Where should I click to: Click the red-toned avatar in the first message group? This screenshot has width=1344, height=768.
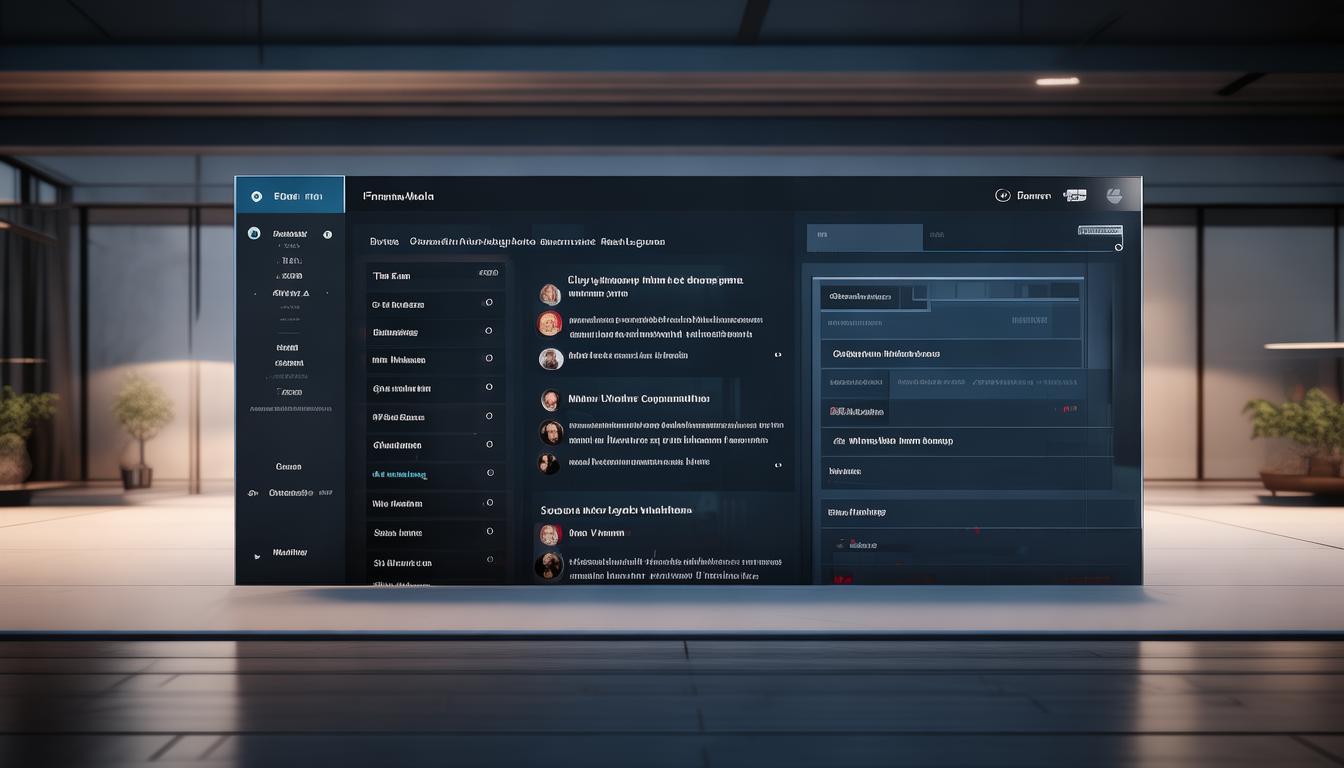(550, 323)
